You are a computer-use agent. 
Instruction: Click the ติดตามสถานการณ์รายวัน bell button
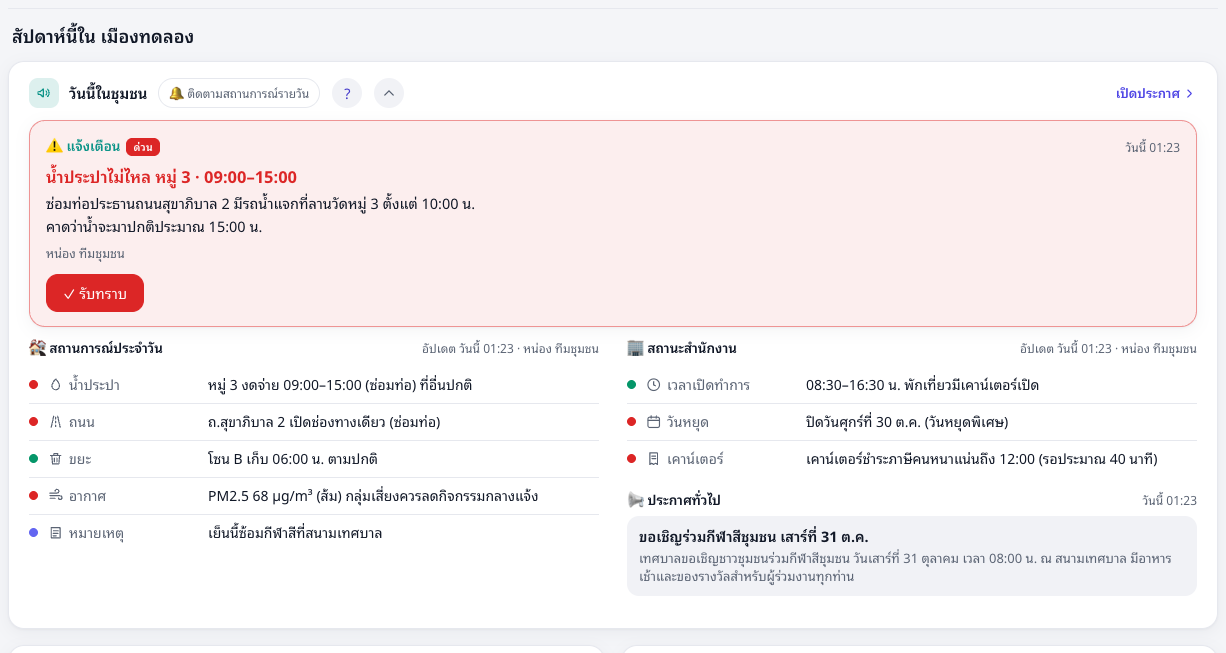239,93
